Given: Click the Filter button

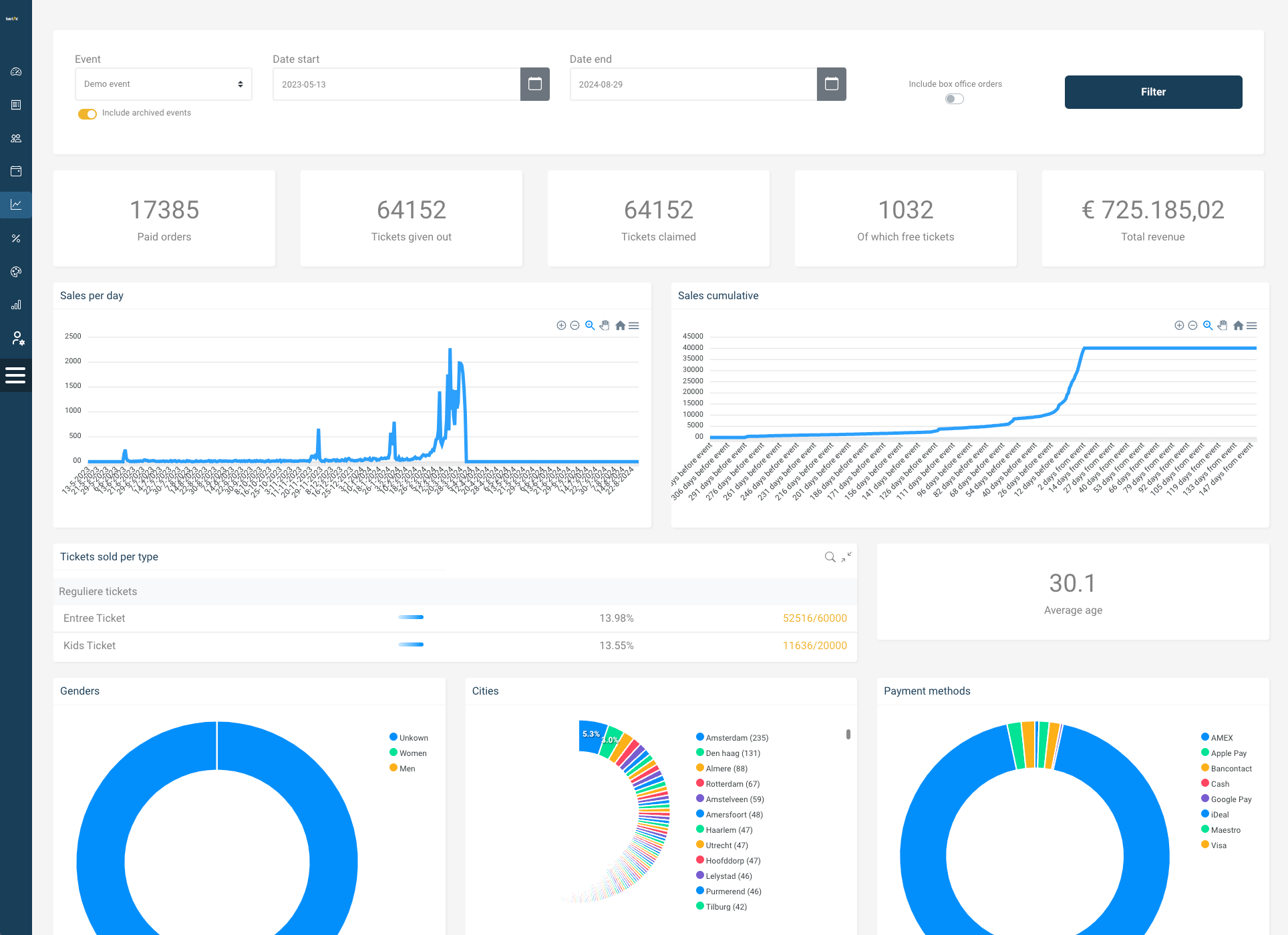Looking at the screenshot, I should tap(1153, 92).
